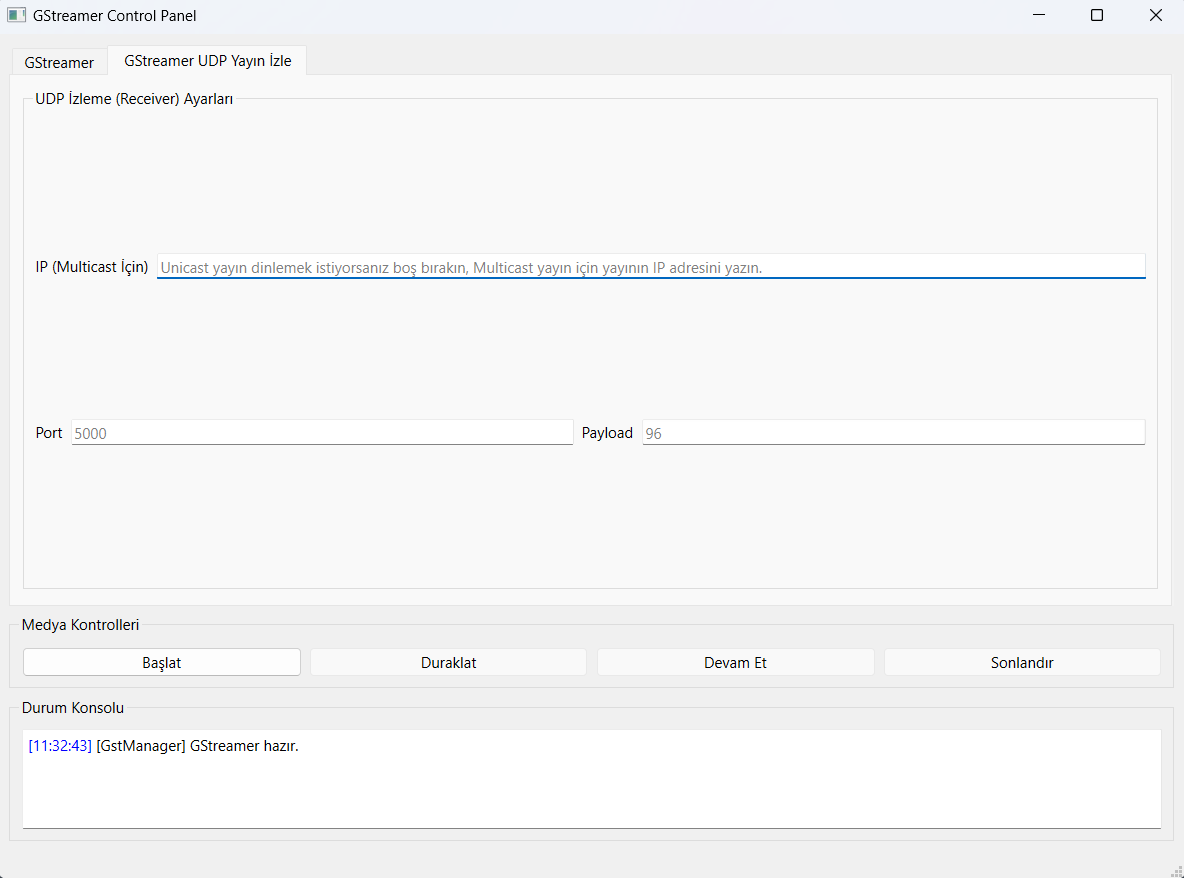
Task: Close the GStreamer Control Panel window
Action: pyautogui.click(x=1155, y=15)
